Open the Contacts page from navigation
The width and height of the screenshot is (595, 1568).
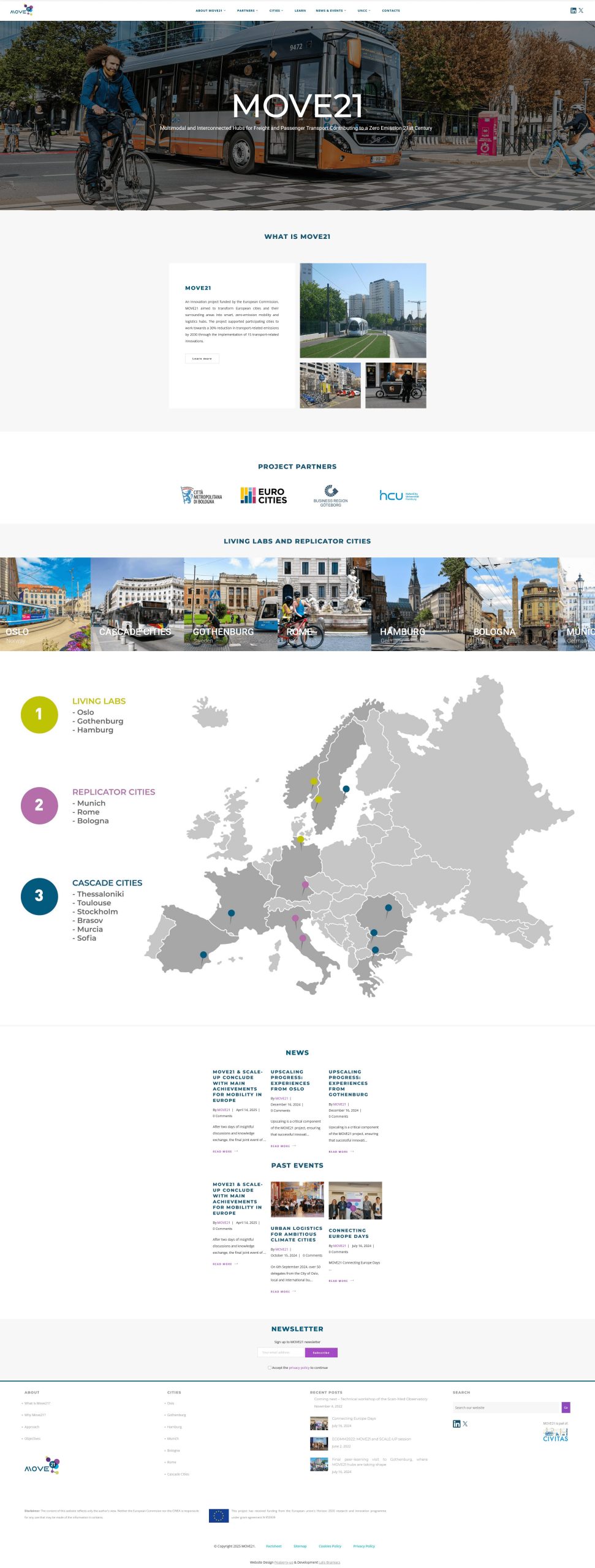click(x=390, y=10)
